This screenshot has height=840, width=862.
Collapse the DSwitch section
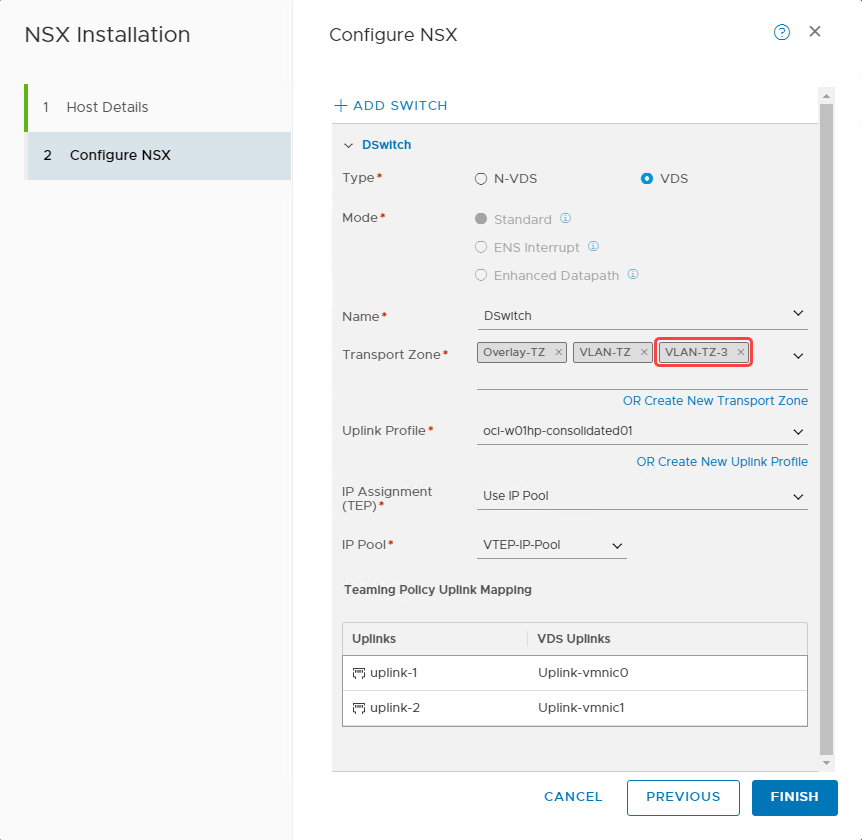[348, 144]
